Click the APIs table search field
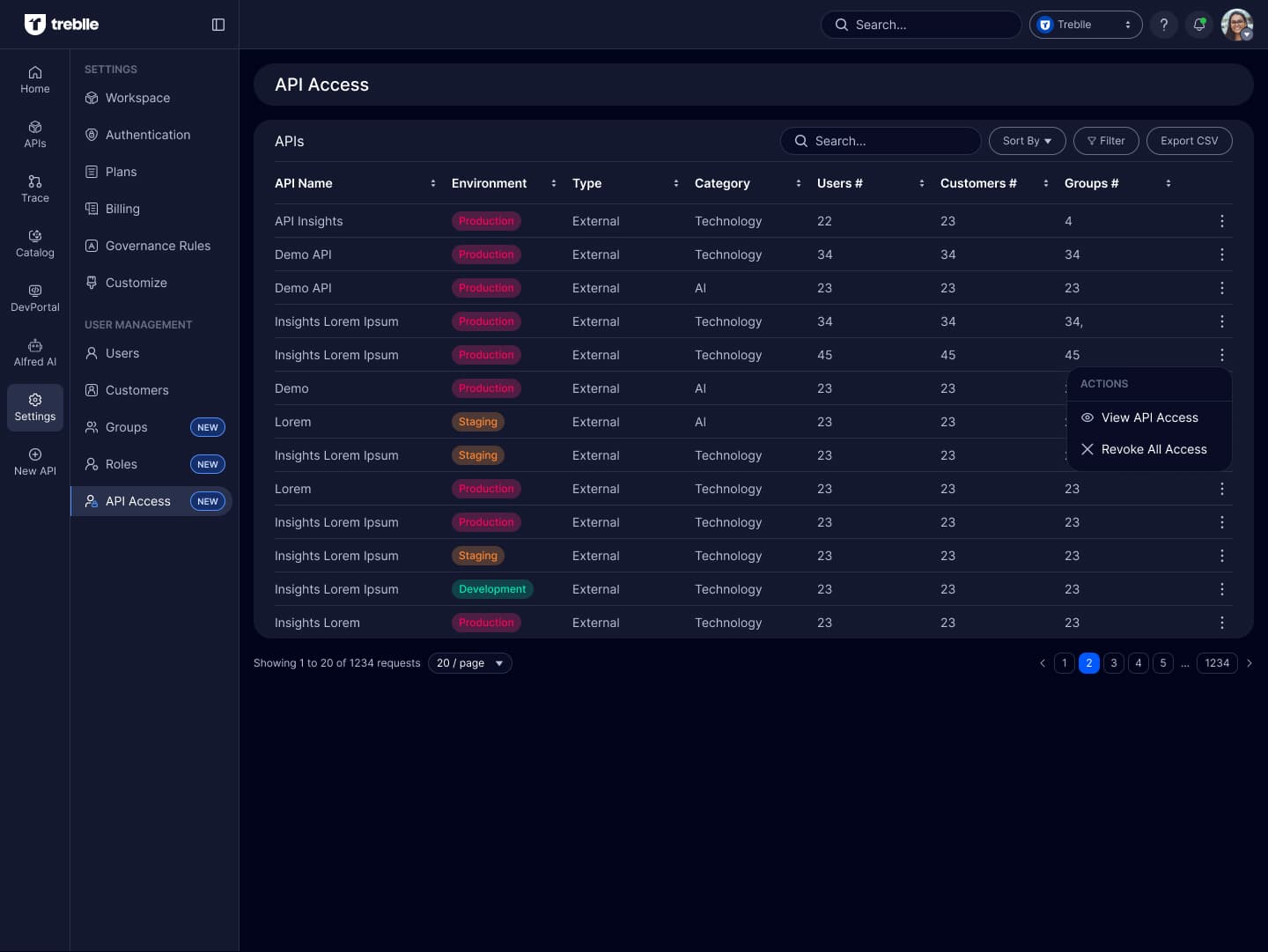 point(881,141)
